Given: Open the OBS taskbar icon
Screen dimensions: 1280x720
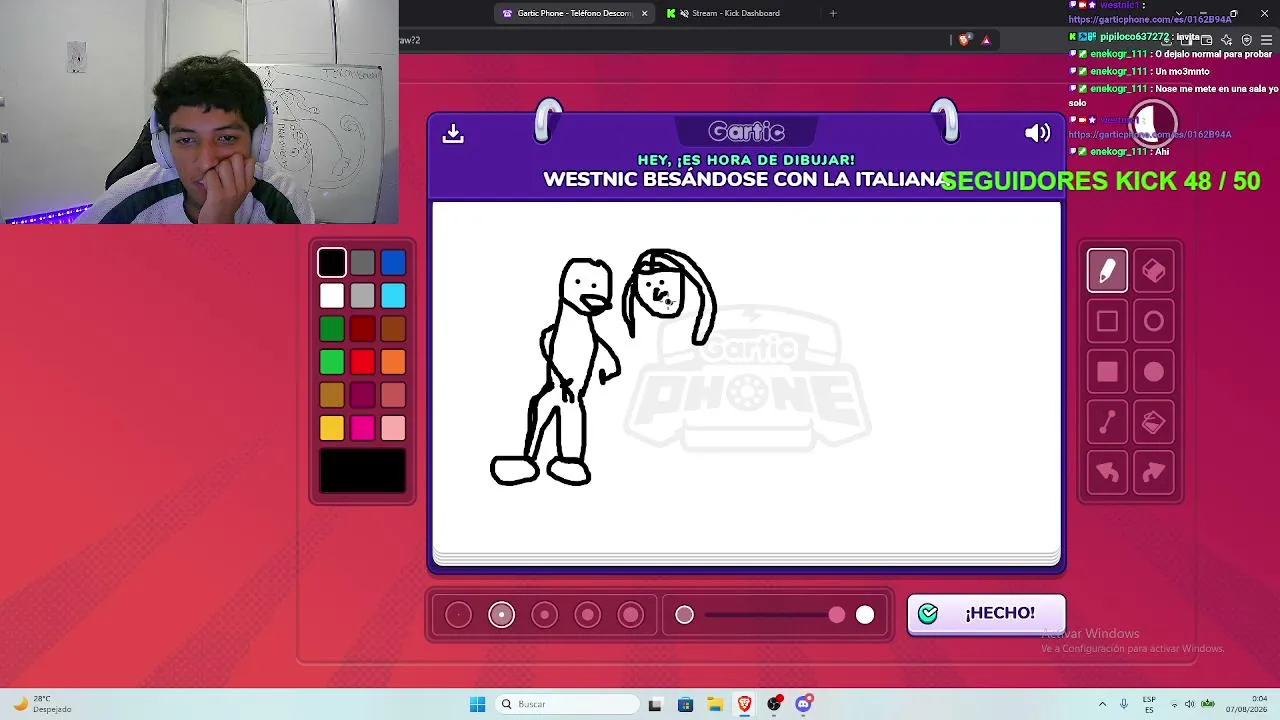Looking at the screenshot, I should pos(774,704).
